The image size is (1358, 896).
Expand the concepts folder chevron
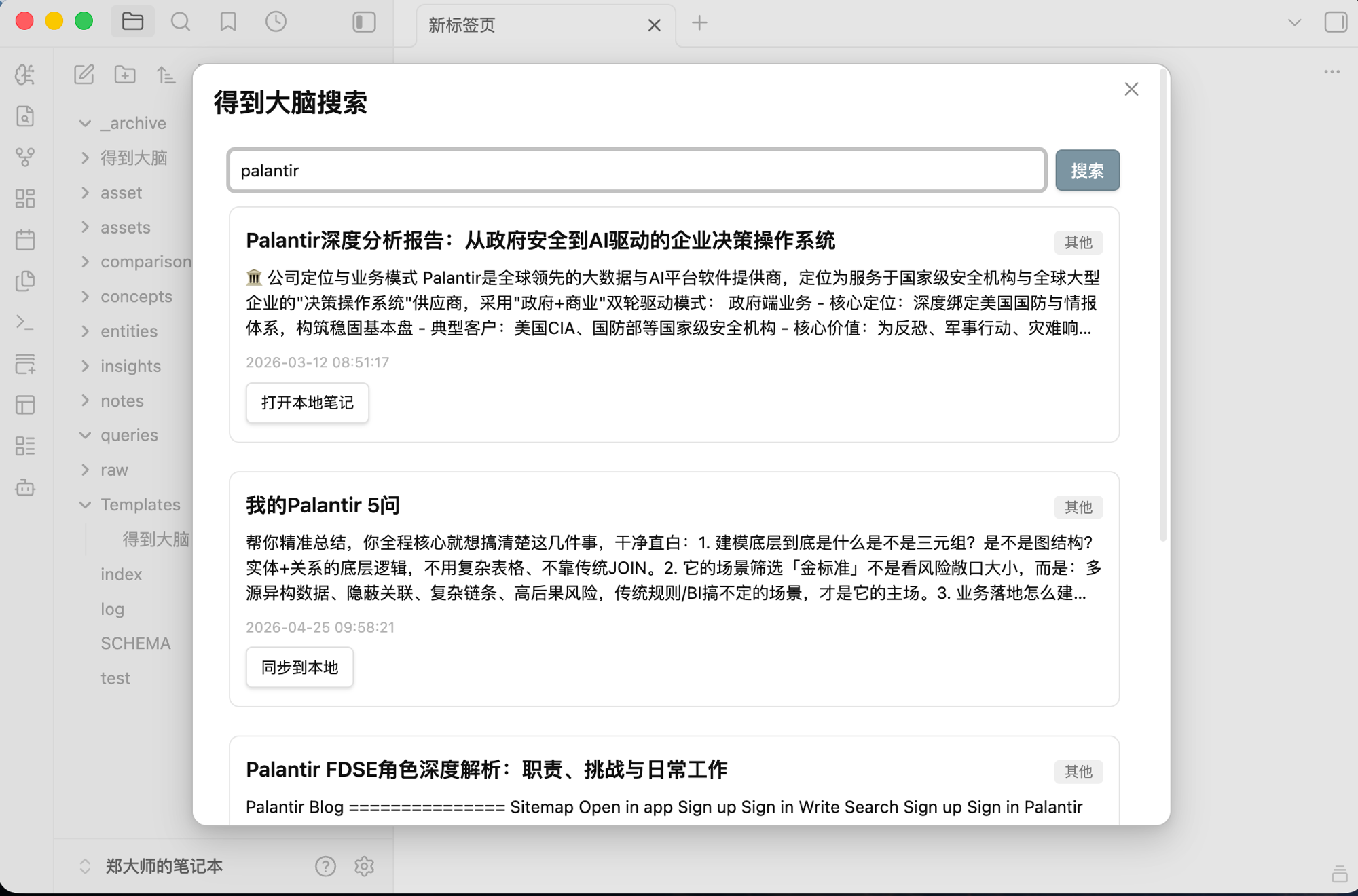85,297
